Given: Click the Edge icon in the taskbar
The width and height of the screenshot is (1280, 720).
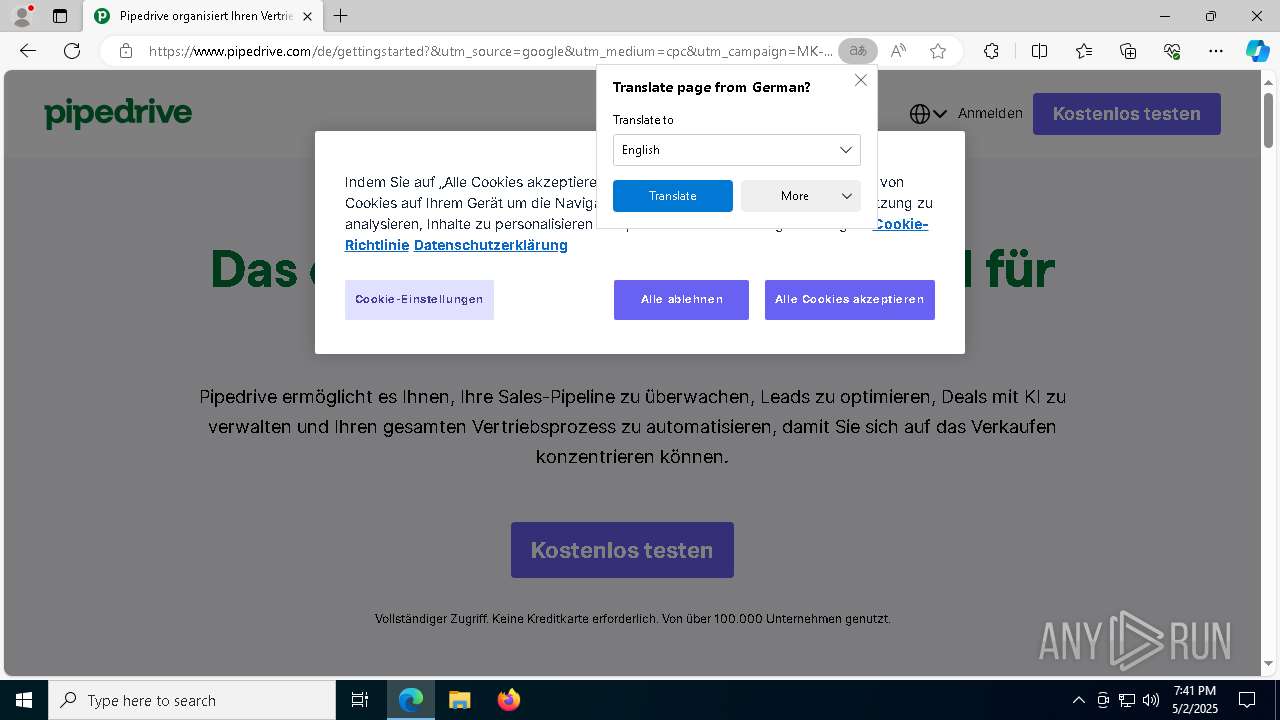Looking at the screenshot, I should click(x=411, y=700).
